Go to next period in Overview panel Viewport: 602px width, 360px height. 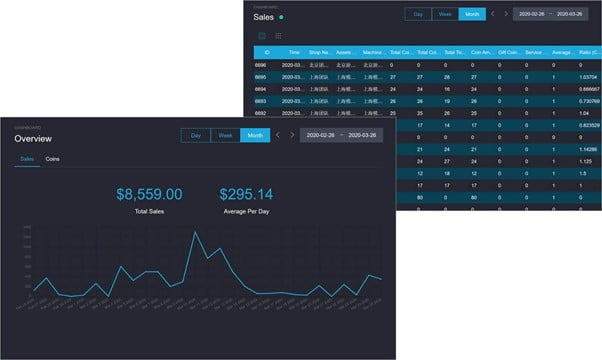pyautogui.click(x=292, y=135)
